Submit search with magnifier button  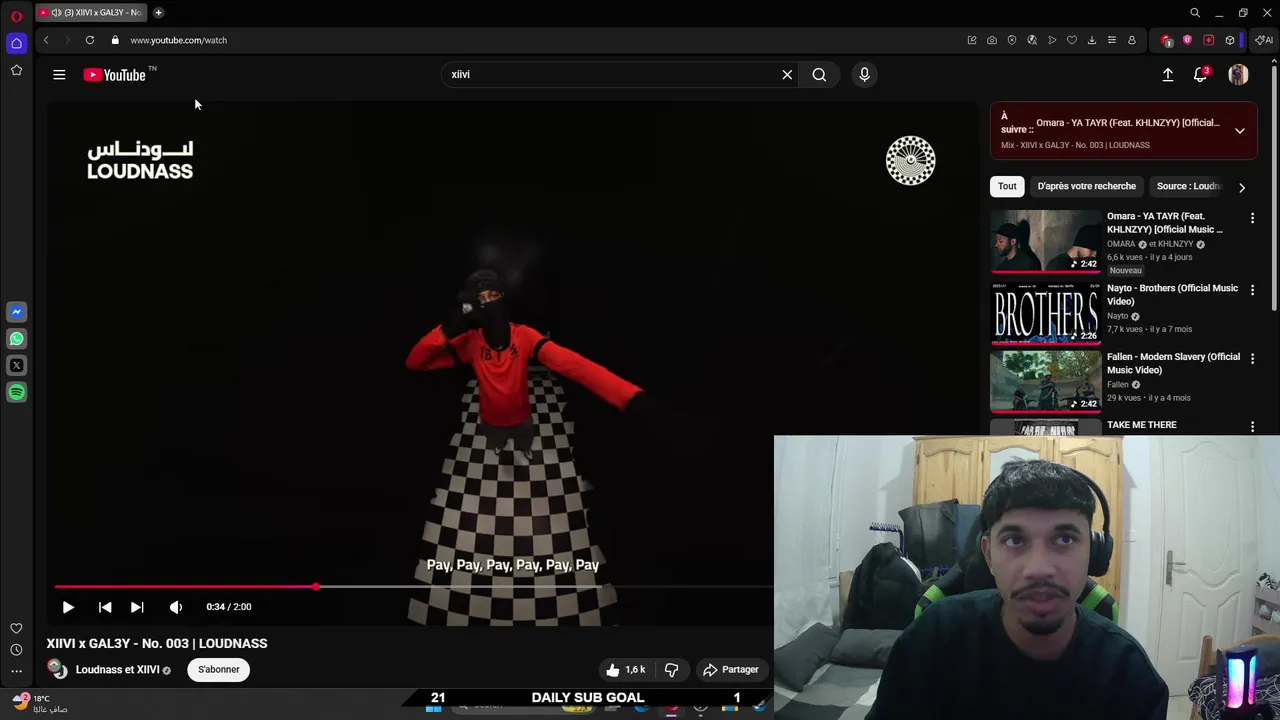819,74
